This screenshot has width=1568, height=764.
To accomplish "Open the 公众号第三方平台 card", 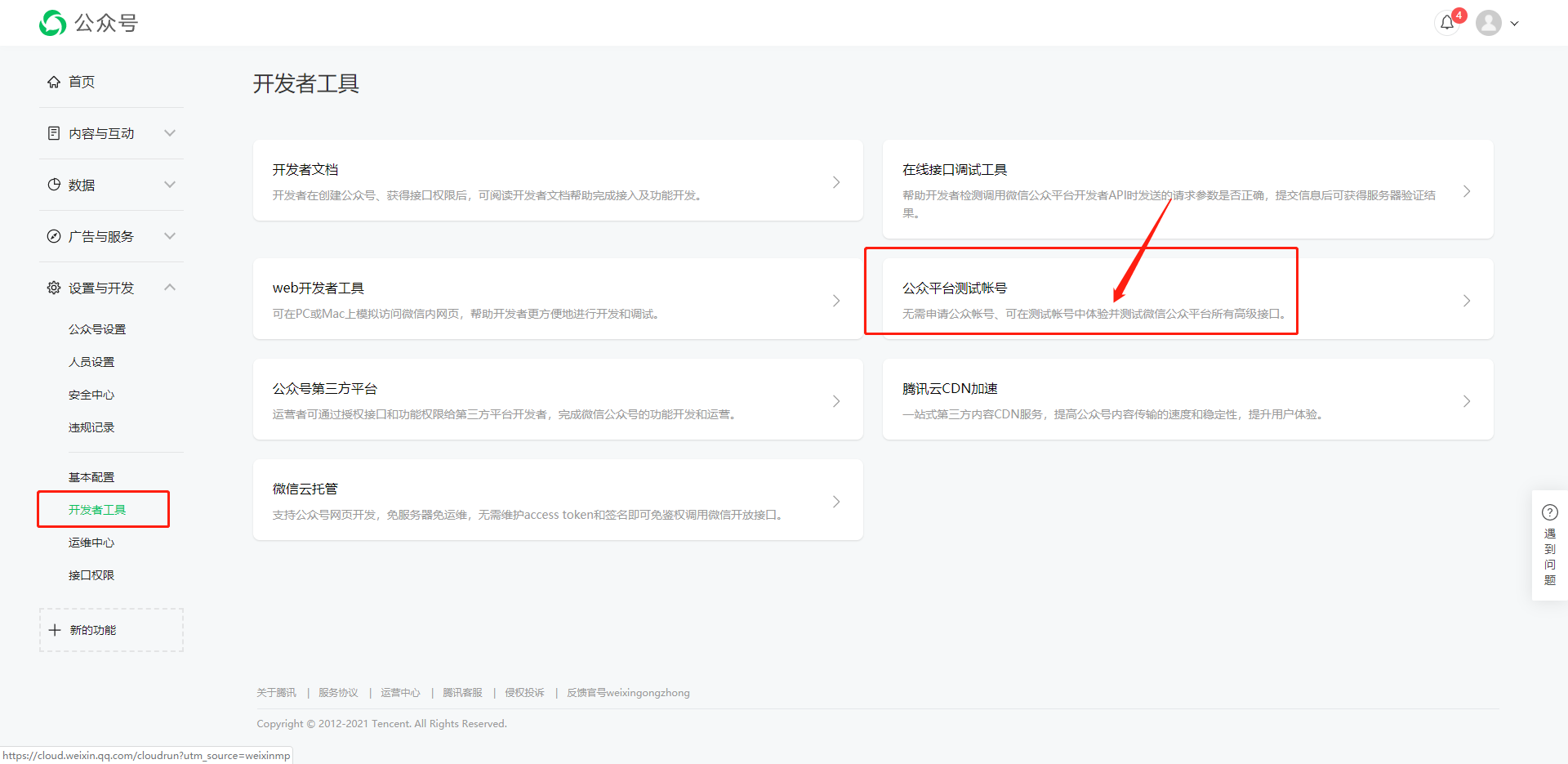I will [558, 400].
